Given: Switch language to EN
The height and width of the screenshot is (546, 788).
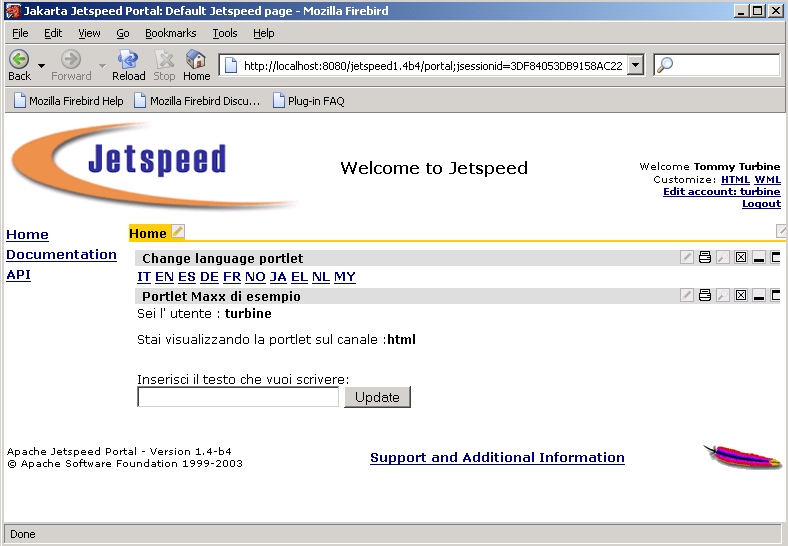Looking at the screenshot, I should click(164, 277).
